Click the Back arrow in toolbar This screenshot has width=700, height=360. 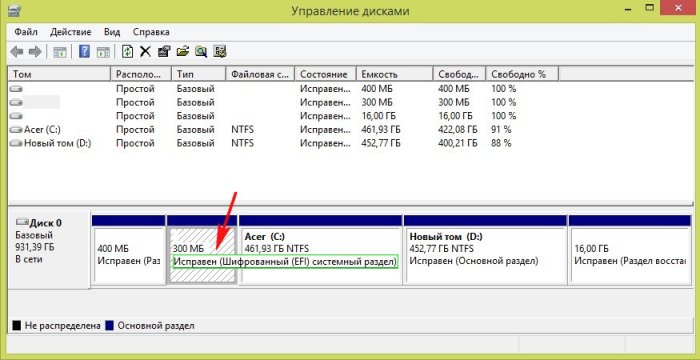pyautogui.click(x=17, y=52)
